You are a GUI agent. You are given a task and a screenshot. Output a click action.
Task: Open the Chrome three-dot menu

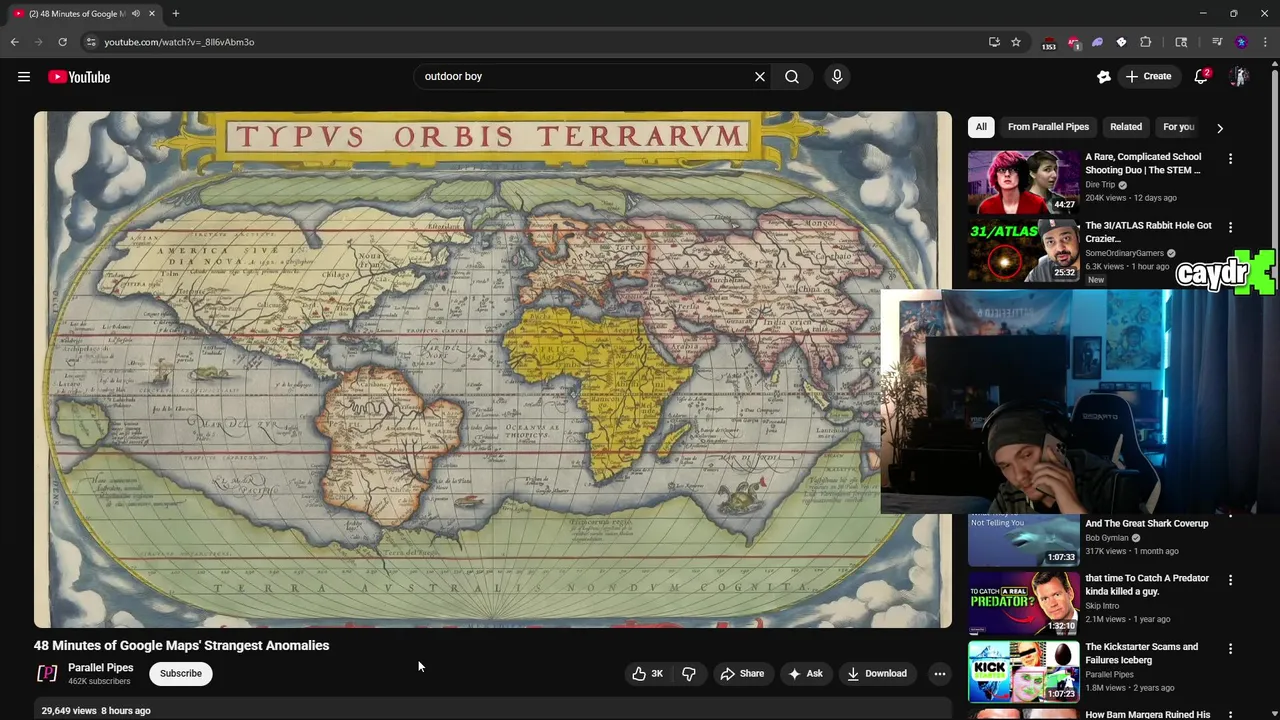(x=1265, y=42)
